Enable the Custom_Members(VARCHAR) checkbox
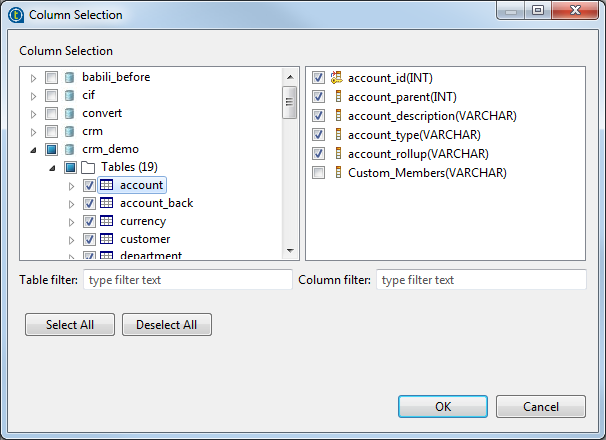The width and height of the screenshot is (606, 440). tap(319, 173)
